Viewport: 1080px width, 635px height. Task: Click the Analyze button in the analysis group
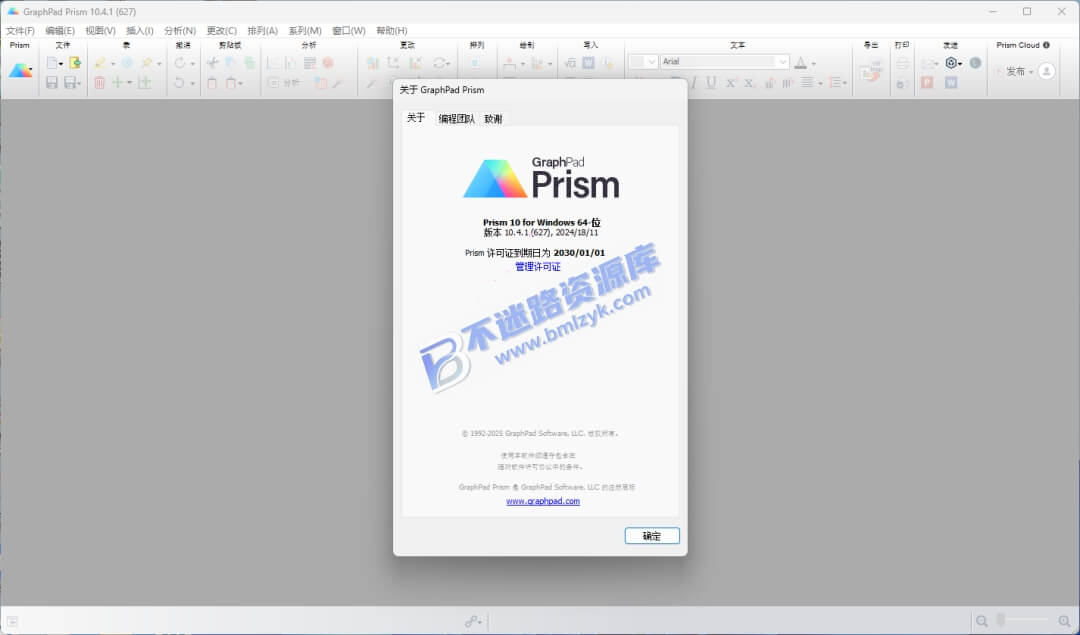284,83
